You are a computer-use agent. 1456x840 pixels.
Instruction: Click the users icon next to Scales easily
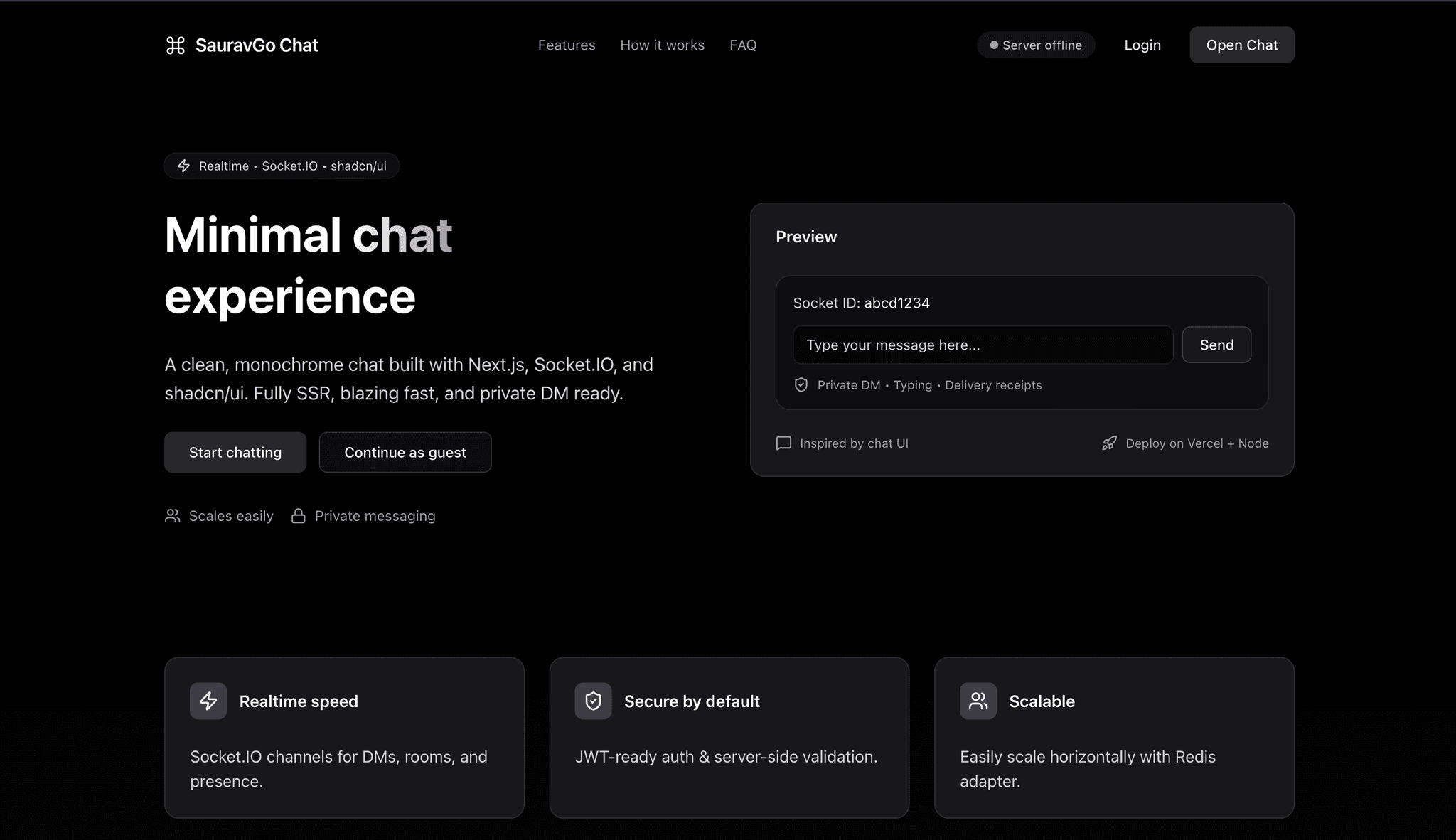point(173,516)
